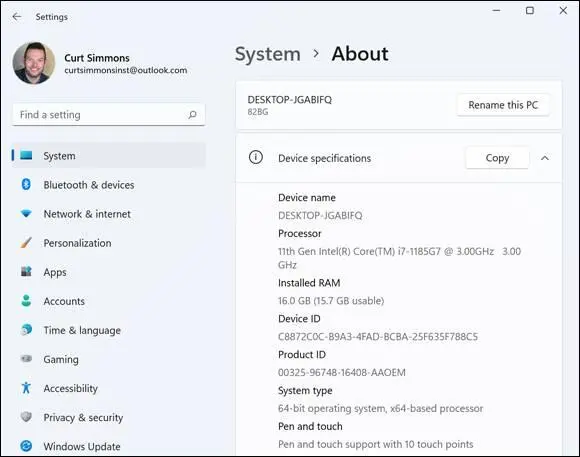Minimize the Settings window
This screenshot has height=457, width=580.
497,11
